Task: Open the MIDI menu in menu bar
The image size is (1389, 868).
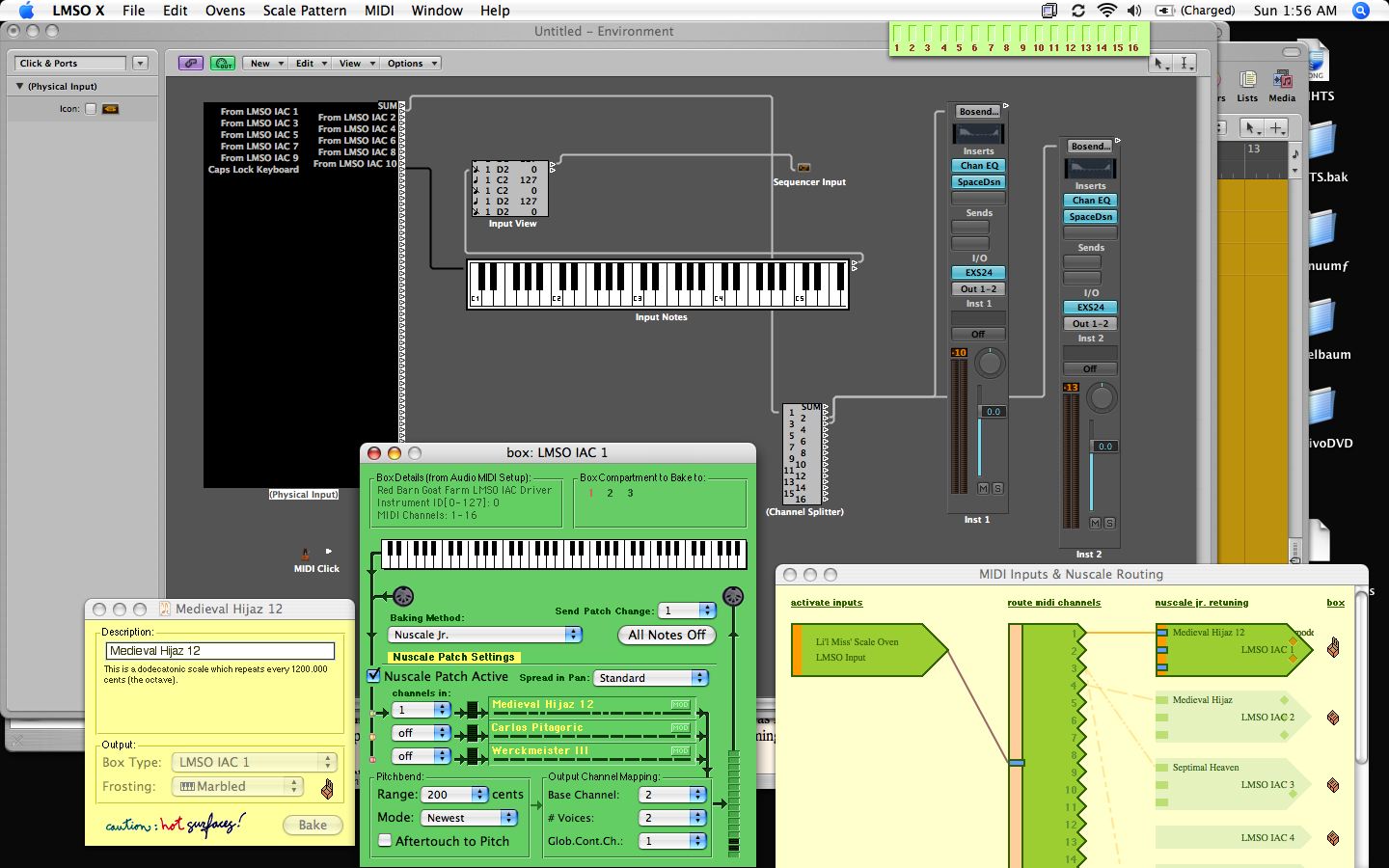Action: click(x=379, y=11)
